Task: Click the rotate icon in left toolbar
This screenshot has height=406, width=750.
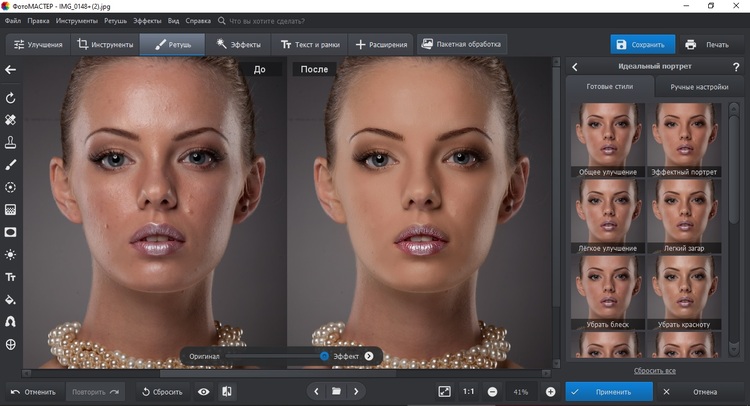Action: [x=11, y=98]
